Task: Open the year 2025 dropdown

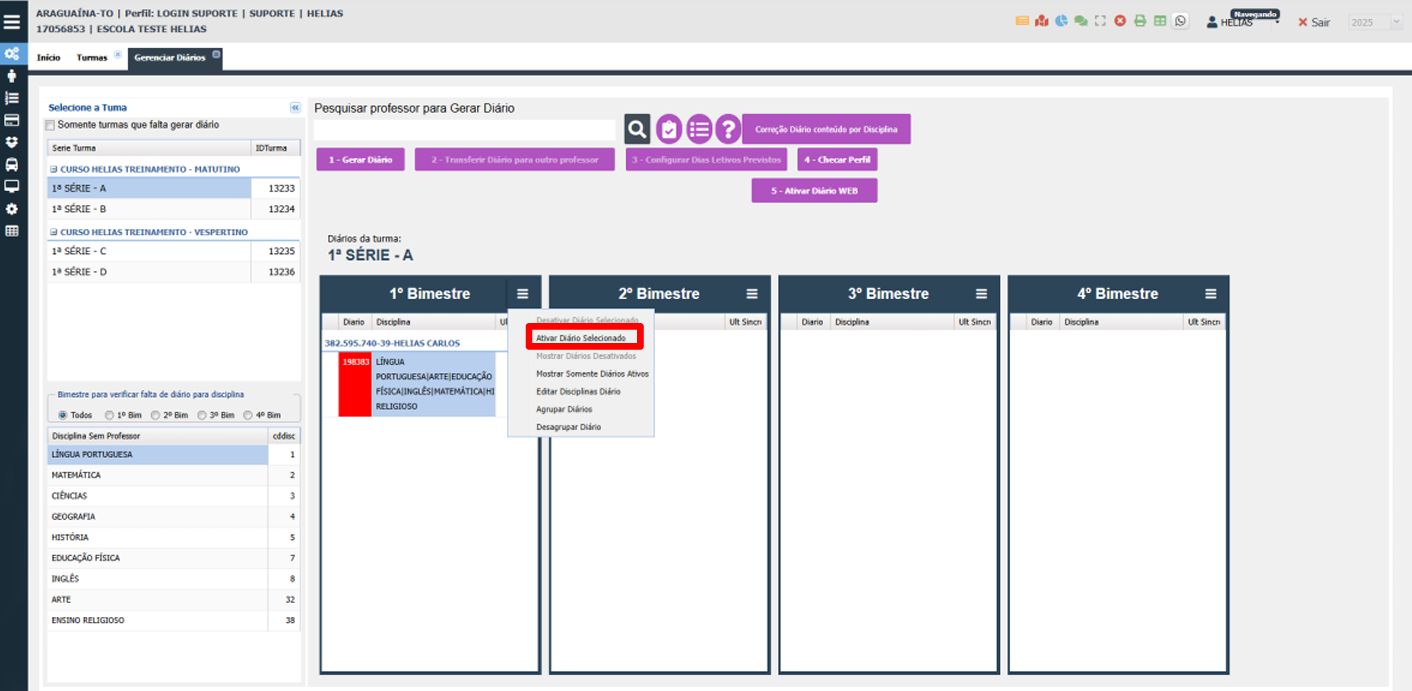Action: [x=1375, y=22]
